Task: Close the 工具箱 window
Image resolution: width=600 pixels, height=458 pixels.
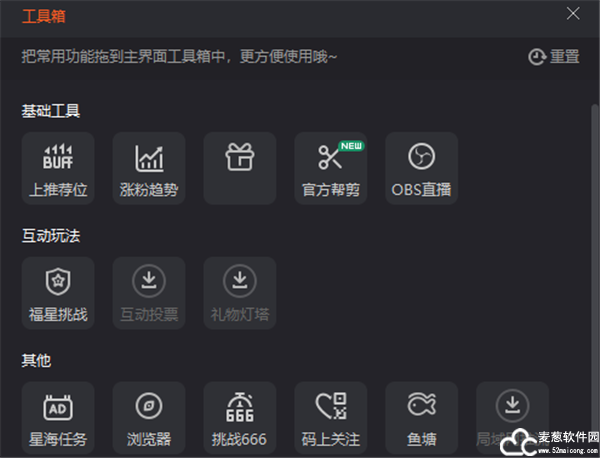Action: pos(573,14)
